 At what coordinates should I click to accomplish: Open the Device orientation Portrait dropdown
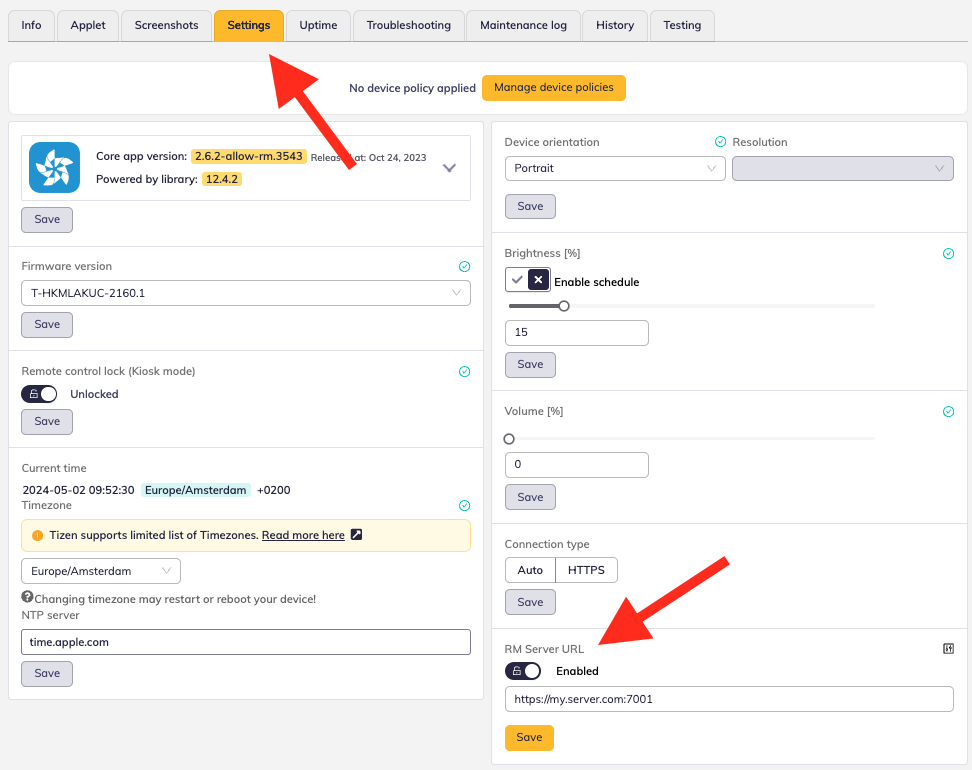[x=614, y=168]
